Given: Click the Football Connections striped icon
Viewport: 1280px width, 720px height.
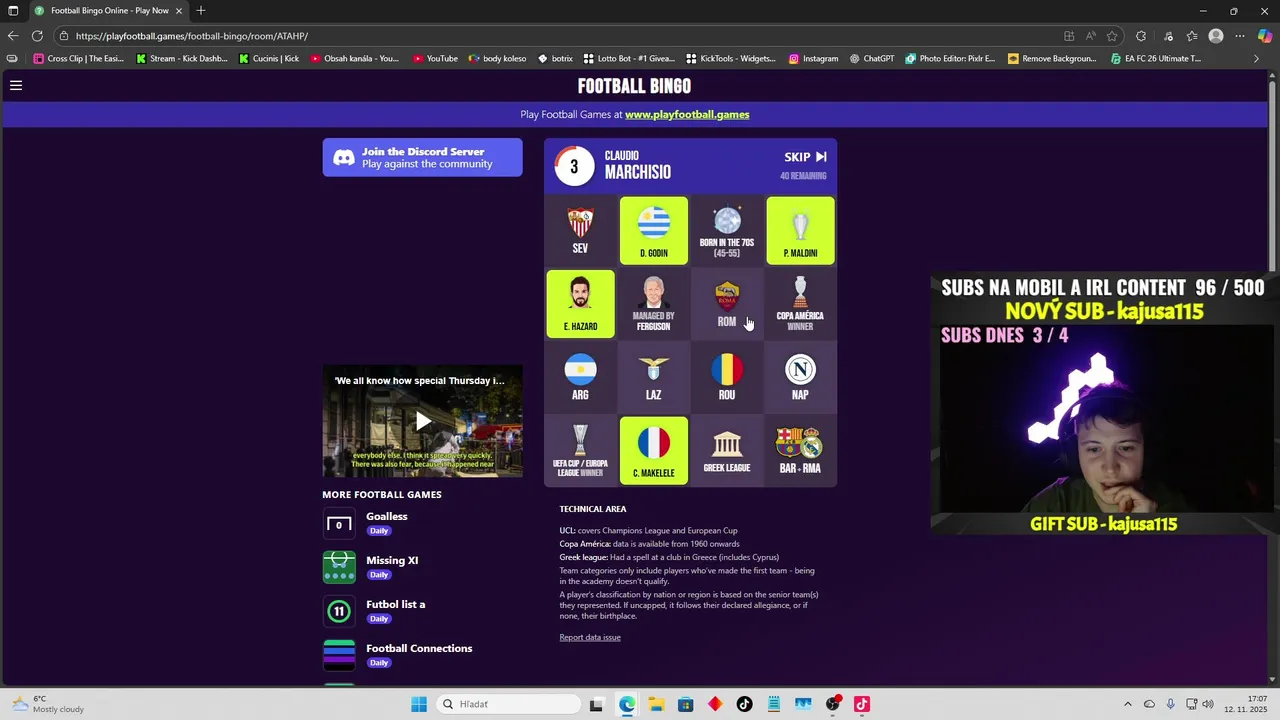Looking at the screenshot, I should [339, 655].
